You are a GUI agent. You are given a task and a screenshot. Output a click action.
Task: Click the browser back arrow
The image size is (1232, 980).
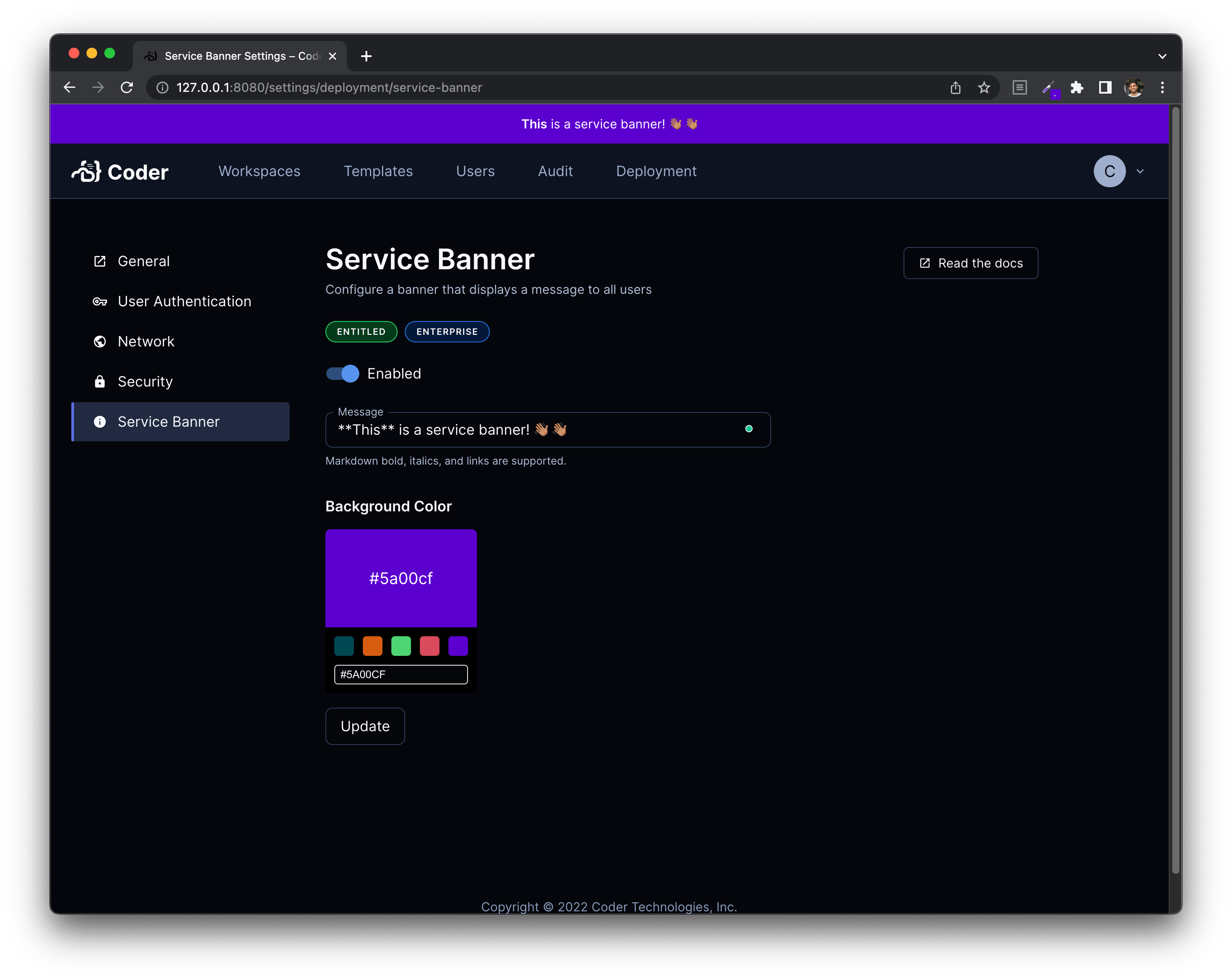click(70, 87)
